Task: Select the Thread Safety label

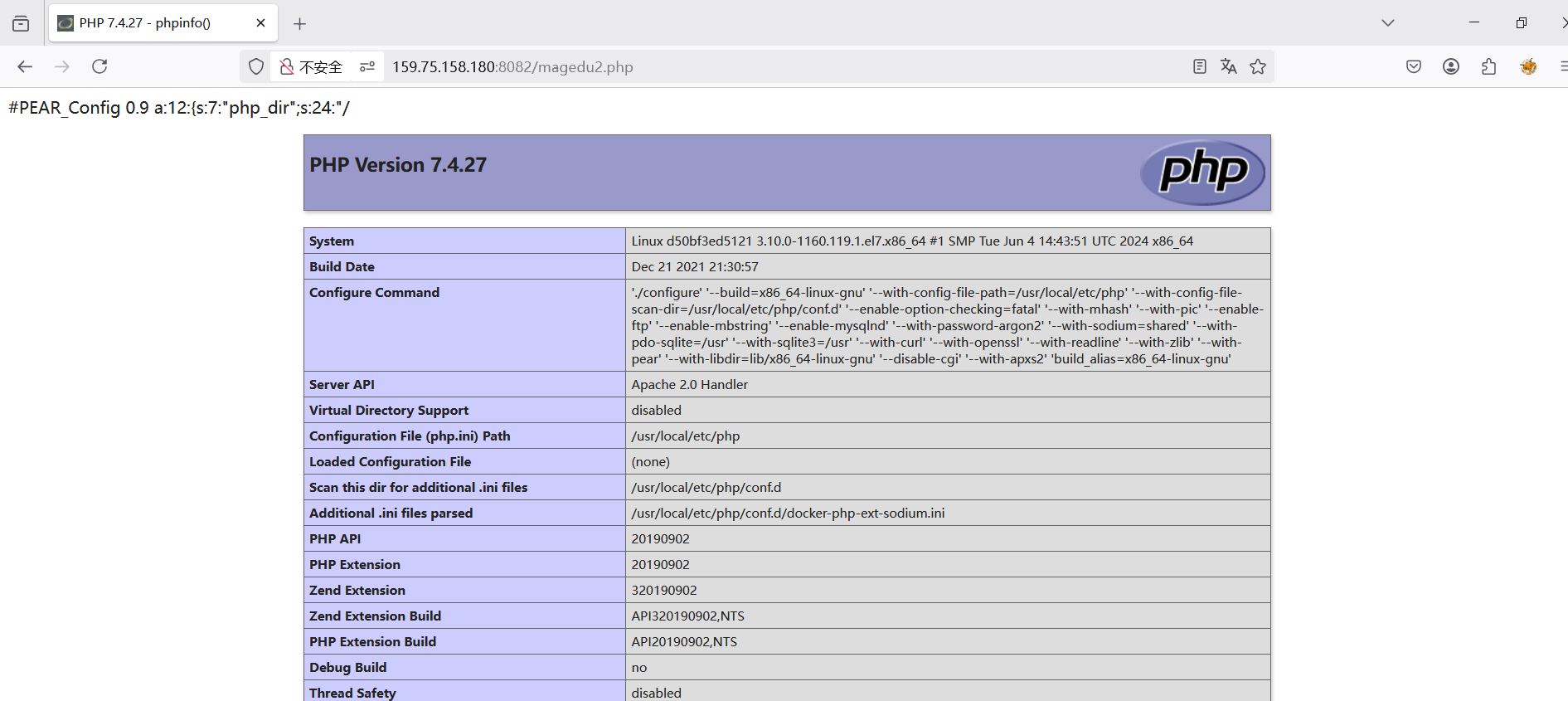Action: (x=352, y=694)
